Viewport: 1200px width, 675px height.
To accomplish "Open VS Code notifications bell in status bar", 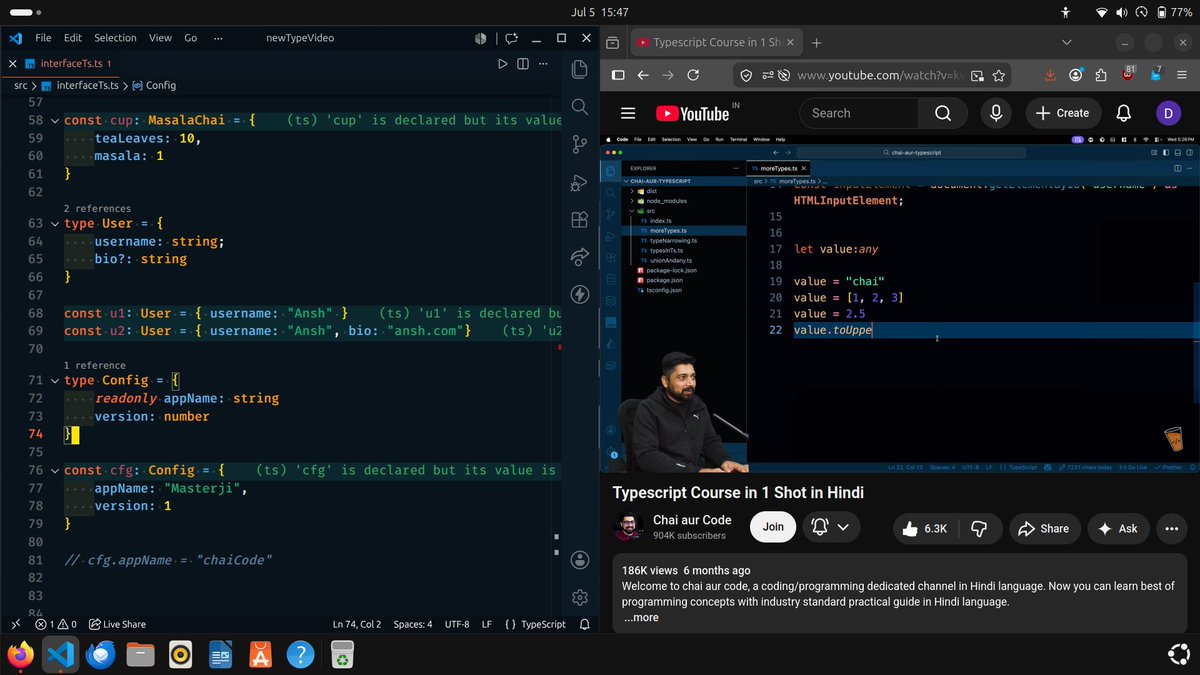I will [584, 624].
